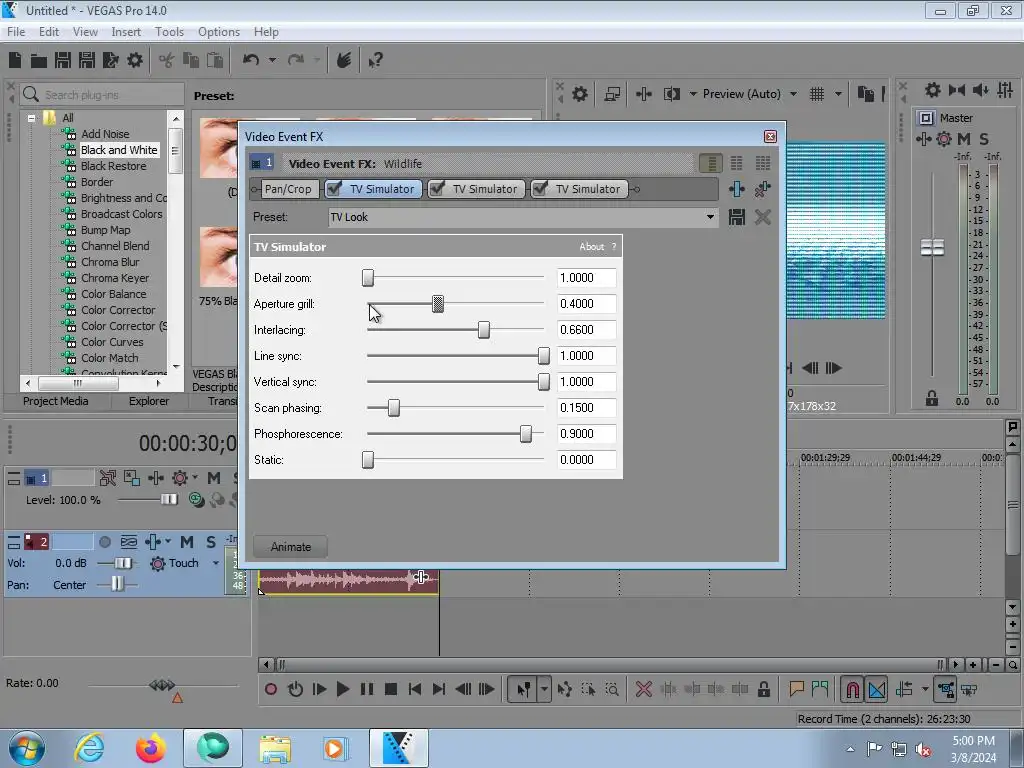The image size is (1024, 768).
Task: Toggle Solo on audio track 2
Action: (210, 542)
